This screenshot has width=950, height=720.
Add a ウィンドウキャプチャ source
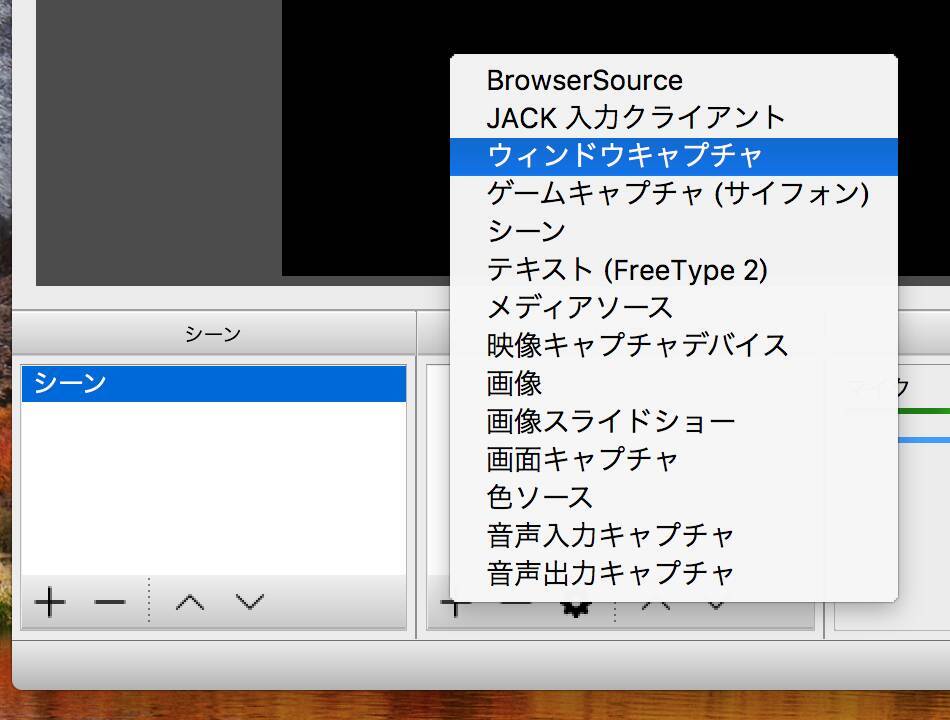(625, 156)
